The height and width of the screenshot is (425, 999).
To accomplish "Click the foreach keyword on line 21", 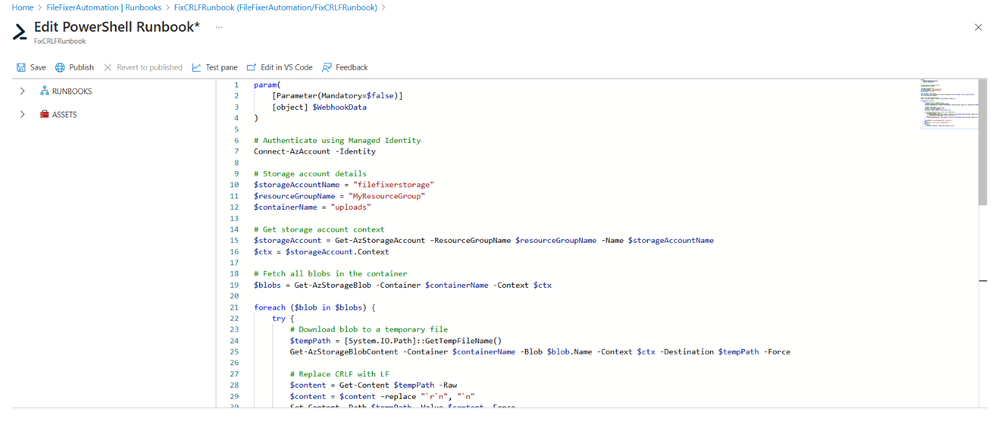I will pyautogui.click(x=270, y=307).
